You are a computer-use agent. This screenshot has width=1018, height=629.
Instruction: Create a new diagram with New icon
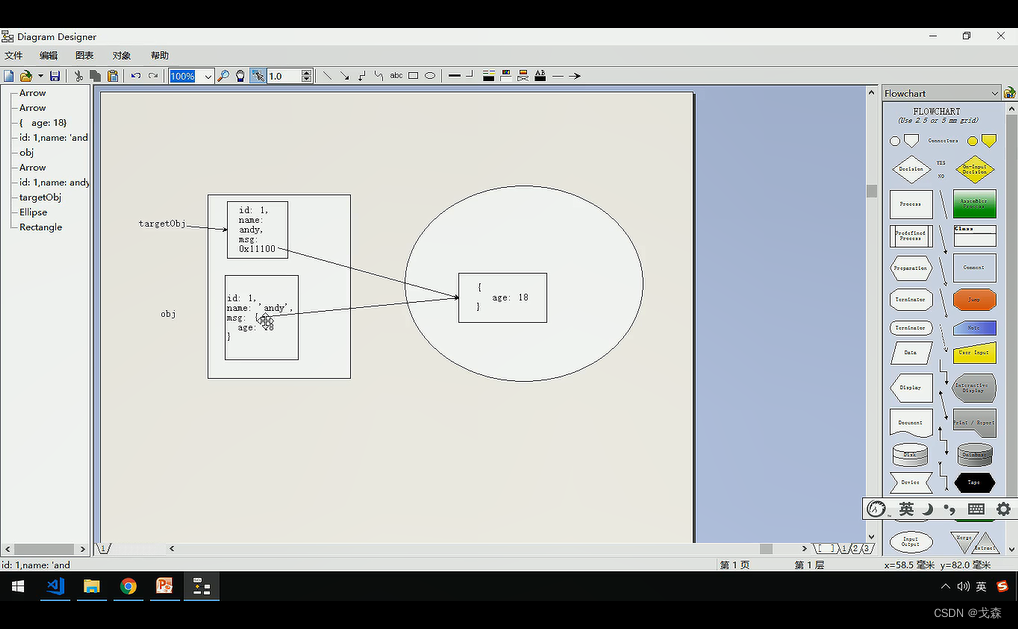pyautogui.click(x=9, y=76)
